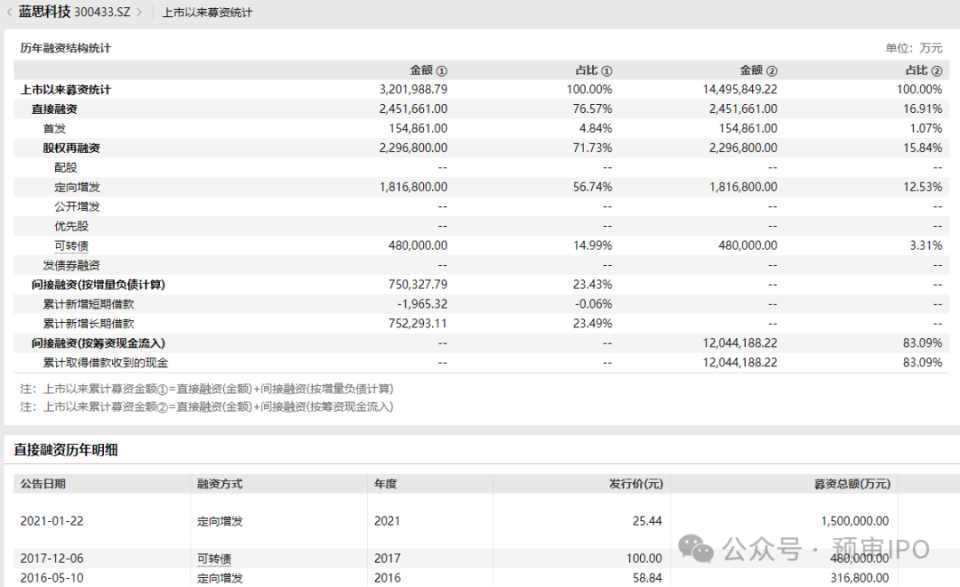Click the 占比① column header
Viewport: 960px width, 587px height.
tap(593, 70)
